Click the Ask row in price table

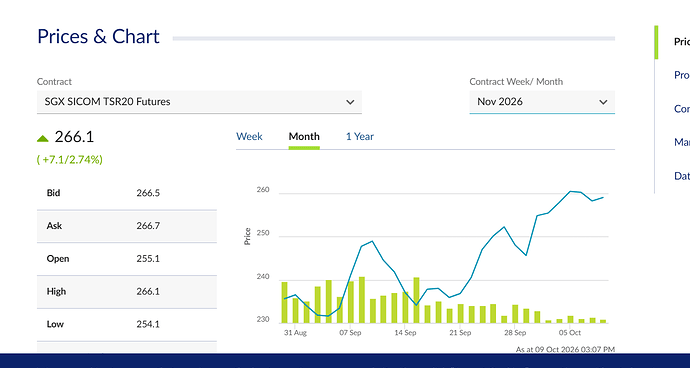click(x=127, y=226)
